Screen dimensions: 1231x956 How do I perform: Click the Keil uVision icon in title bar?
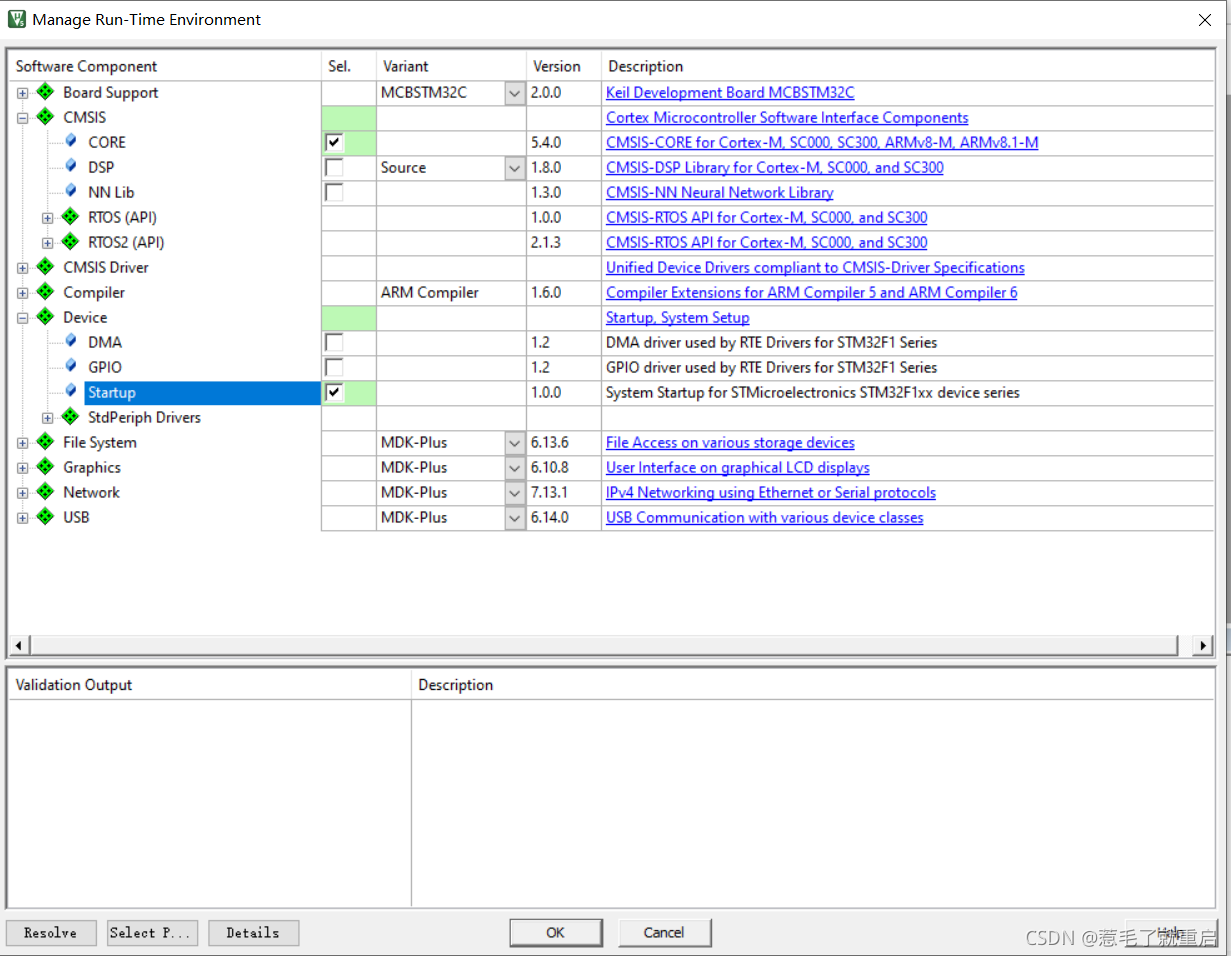[17, 19]
